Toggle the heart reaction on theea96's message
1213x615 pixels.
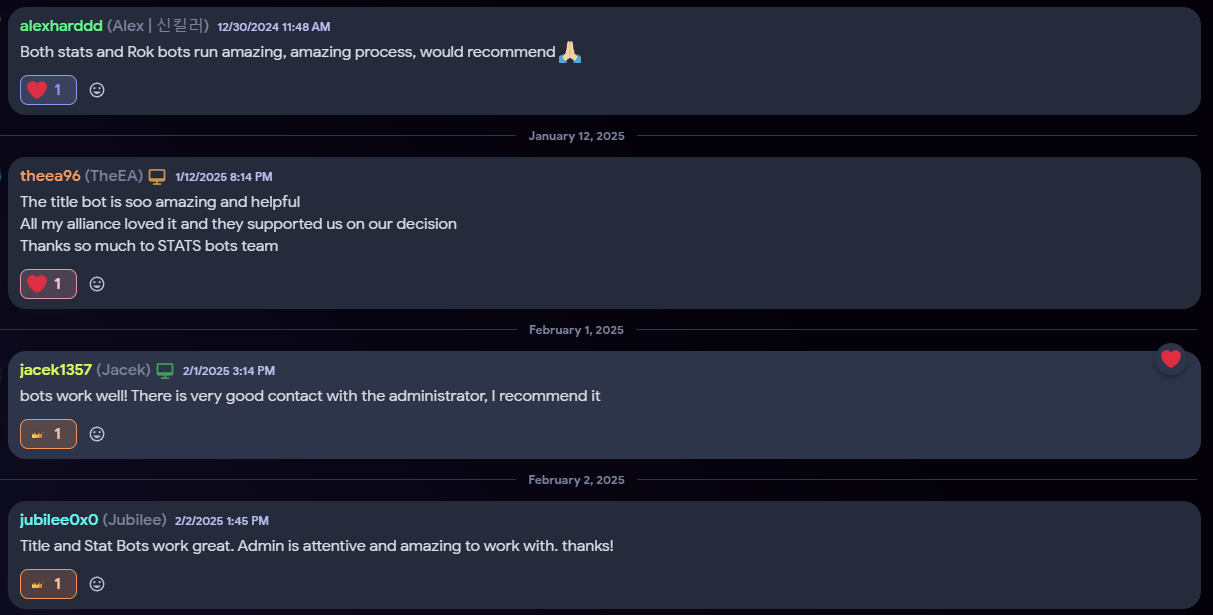[x=48, y=284]
